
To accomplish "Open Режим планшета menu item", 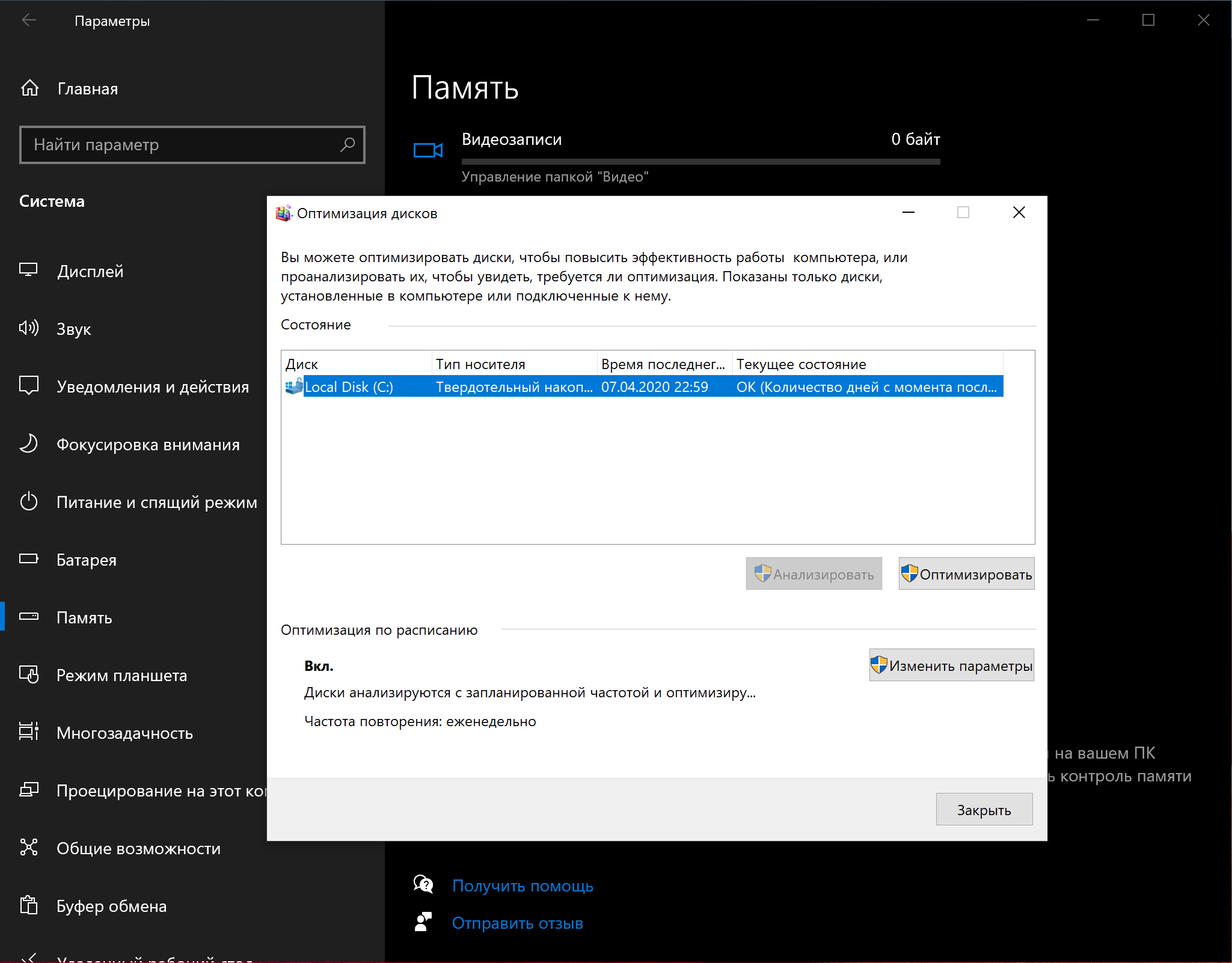I will tap(121, 675).
